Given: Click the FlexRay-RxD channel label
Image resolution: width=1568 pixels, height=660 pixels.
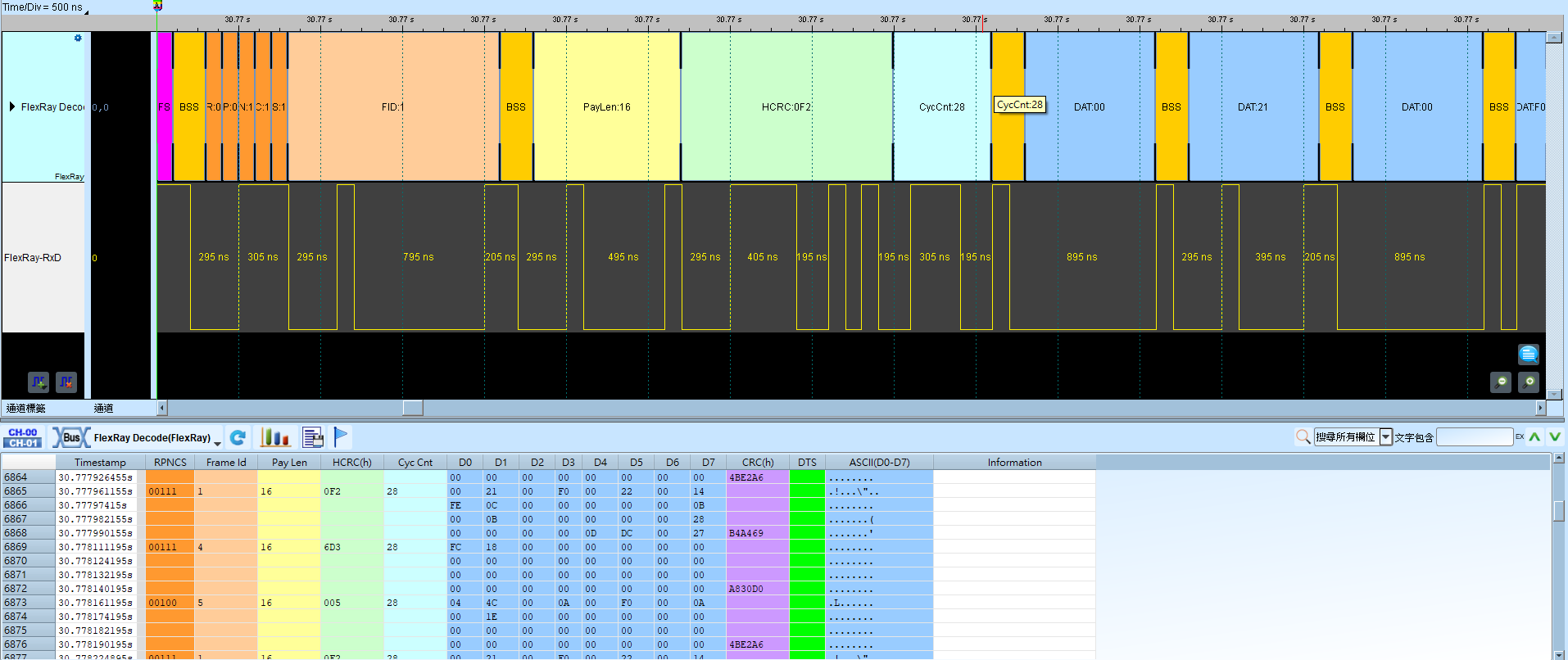Looking at the screenshot, I should coord(33,258).
